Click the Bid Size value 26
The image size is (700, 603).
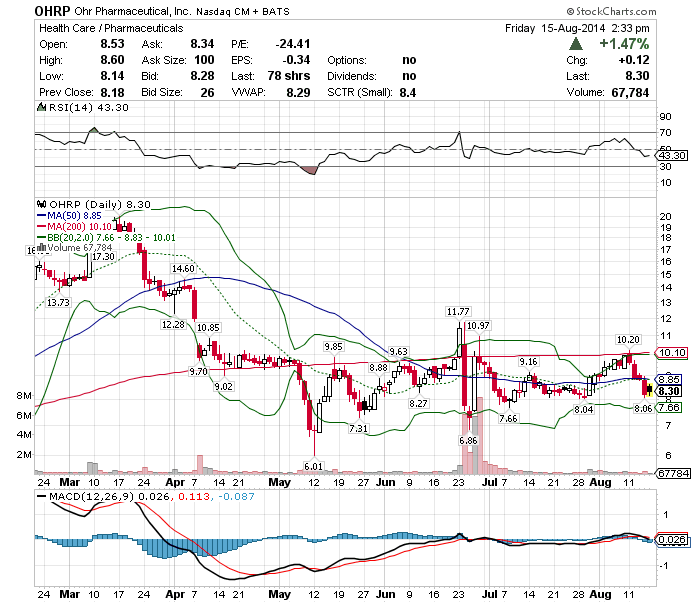207,92
